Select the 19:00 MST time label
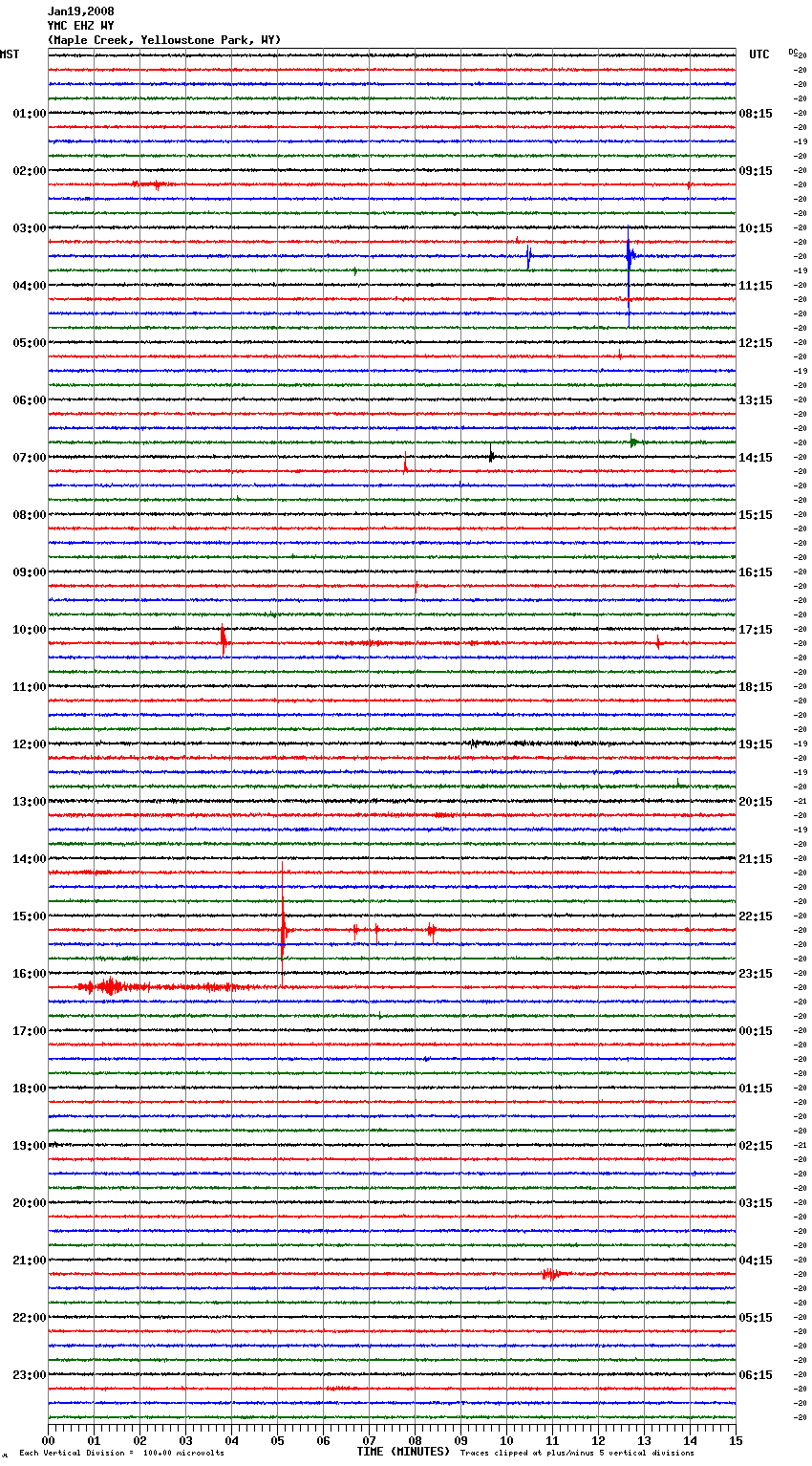This screenshot has height=1466, width=812. [x=29, y=1146]
